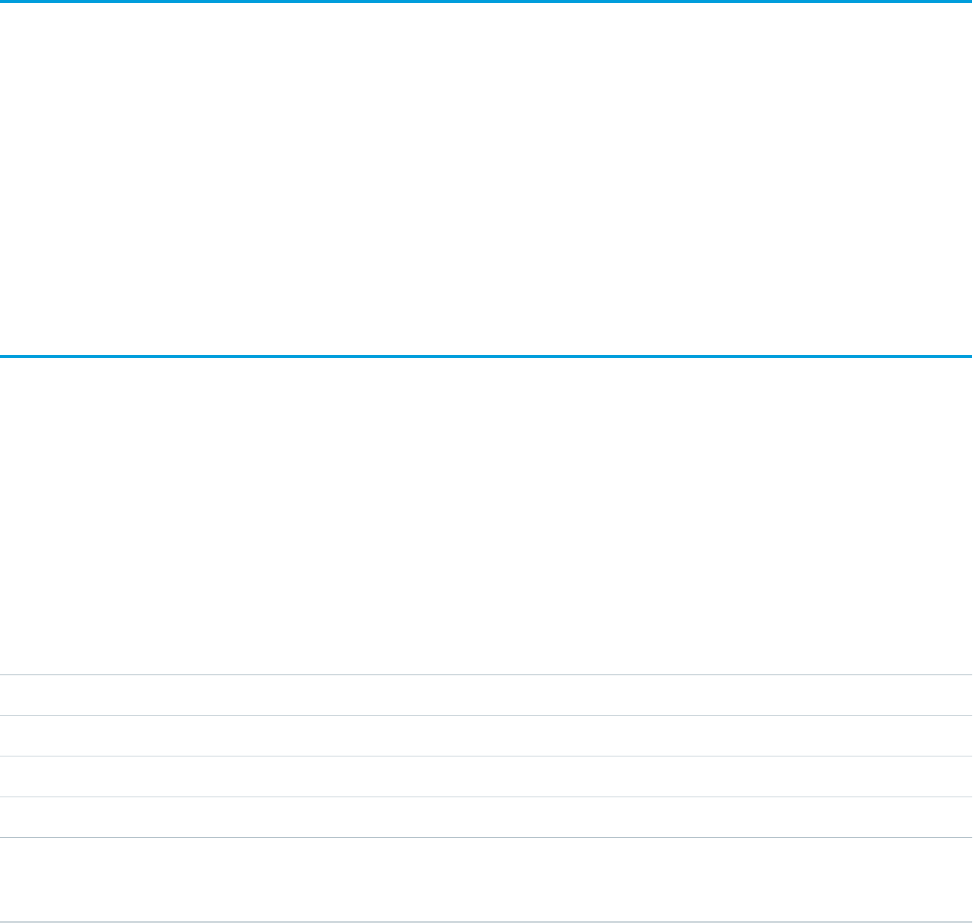Click the second gray row separator
The height and width of the screenshot is (923, 973).
point(486,716)
